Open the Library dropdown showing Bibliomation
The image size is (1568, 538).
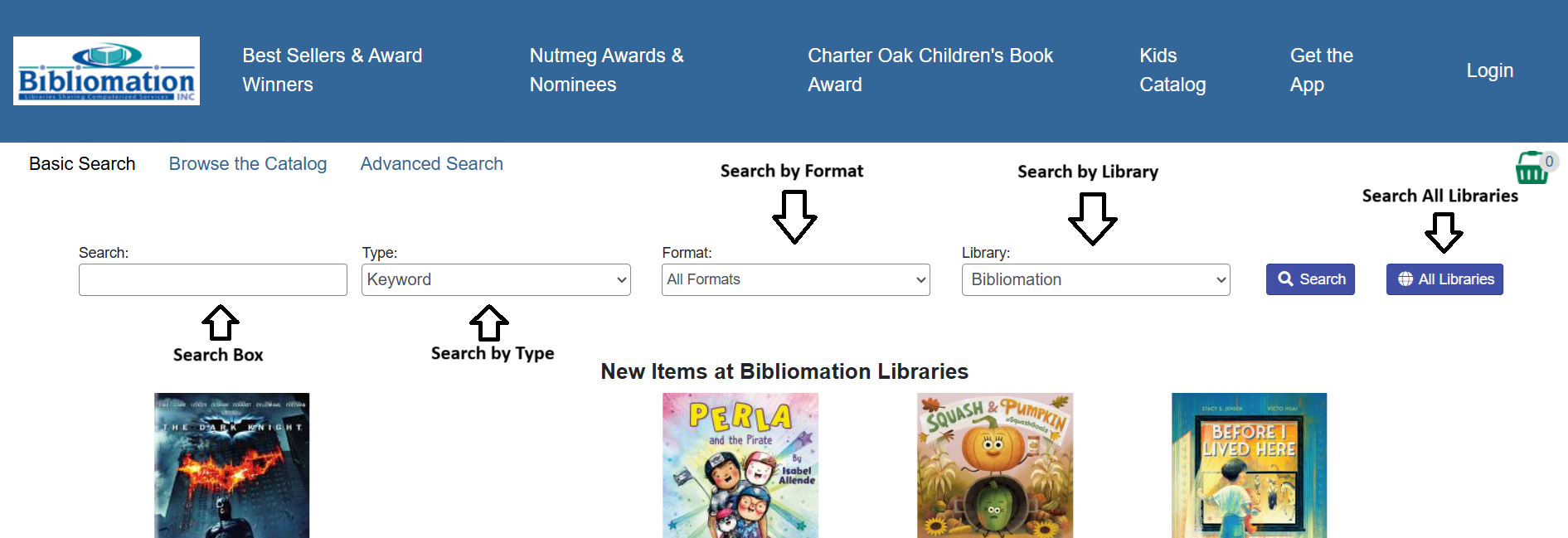[1095, 280]
